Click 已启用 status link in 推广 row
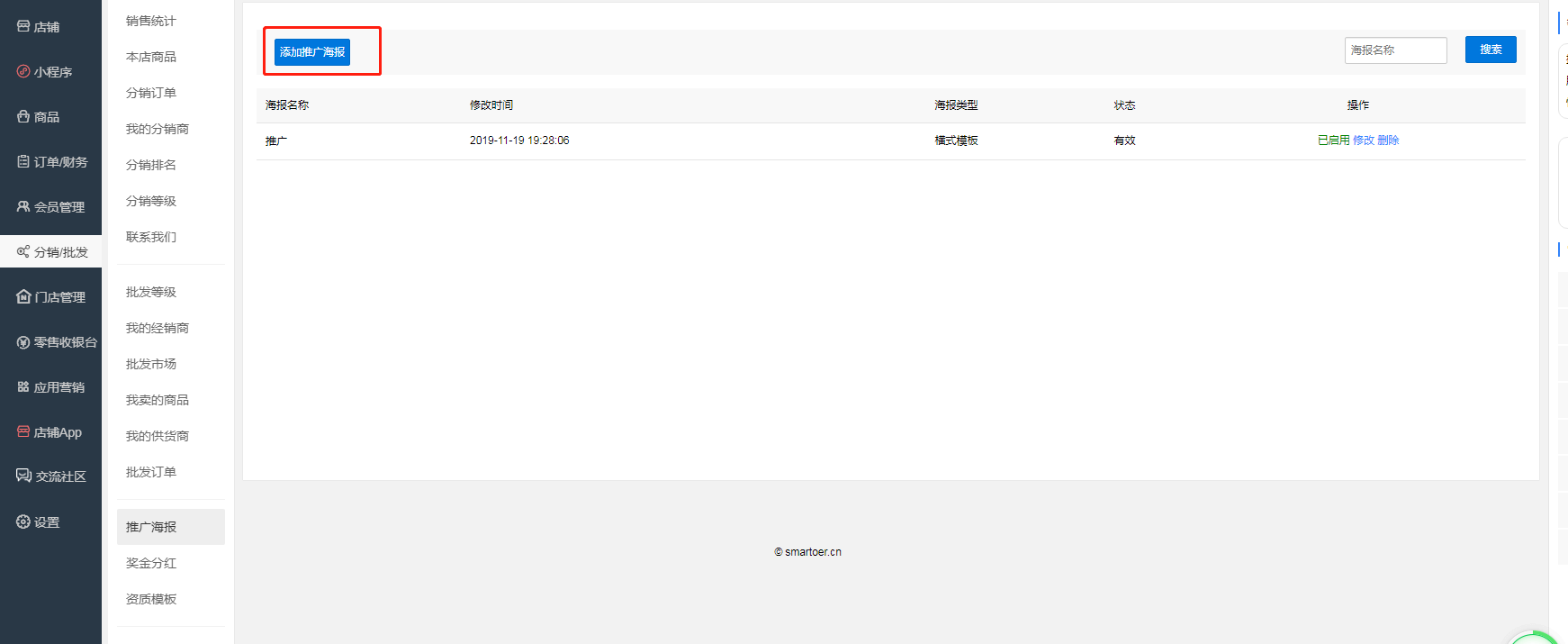The height and width of the screenshot is (644, 1568). (x=1334, y=141)
